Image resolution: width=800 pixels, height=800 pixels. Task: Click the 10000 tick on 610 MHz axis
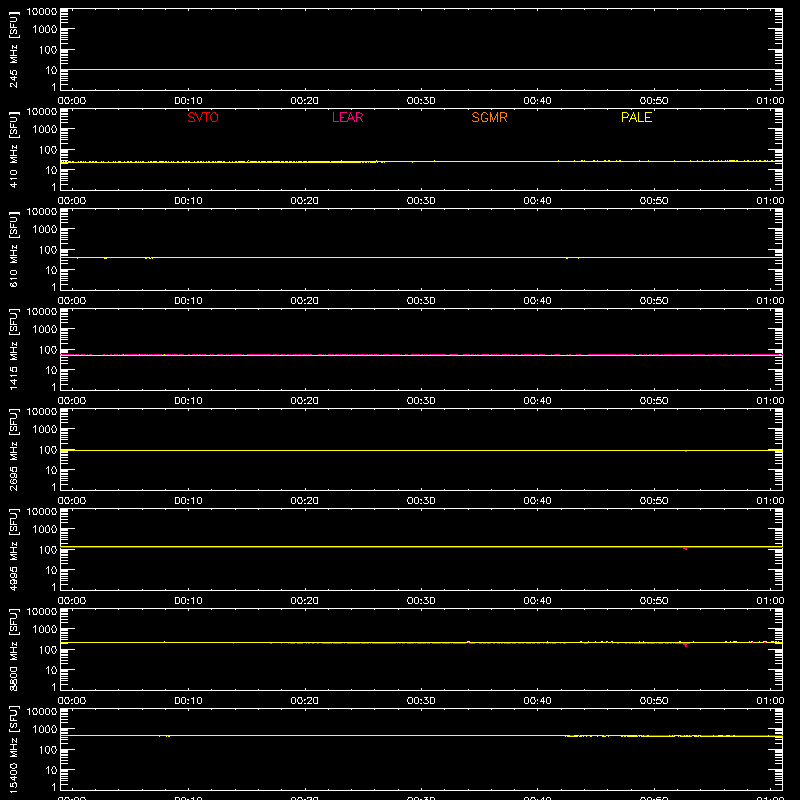pos(42,212)
